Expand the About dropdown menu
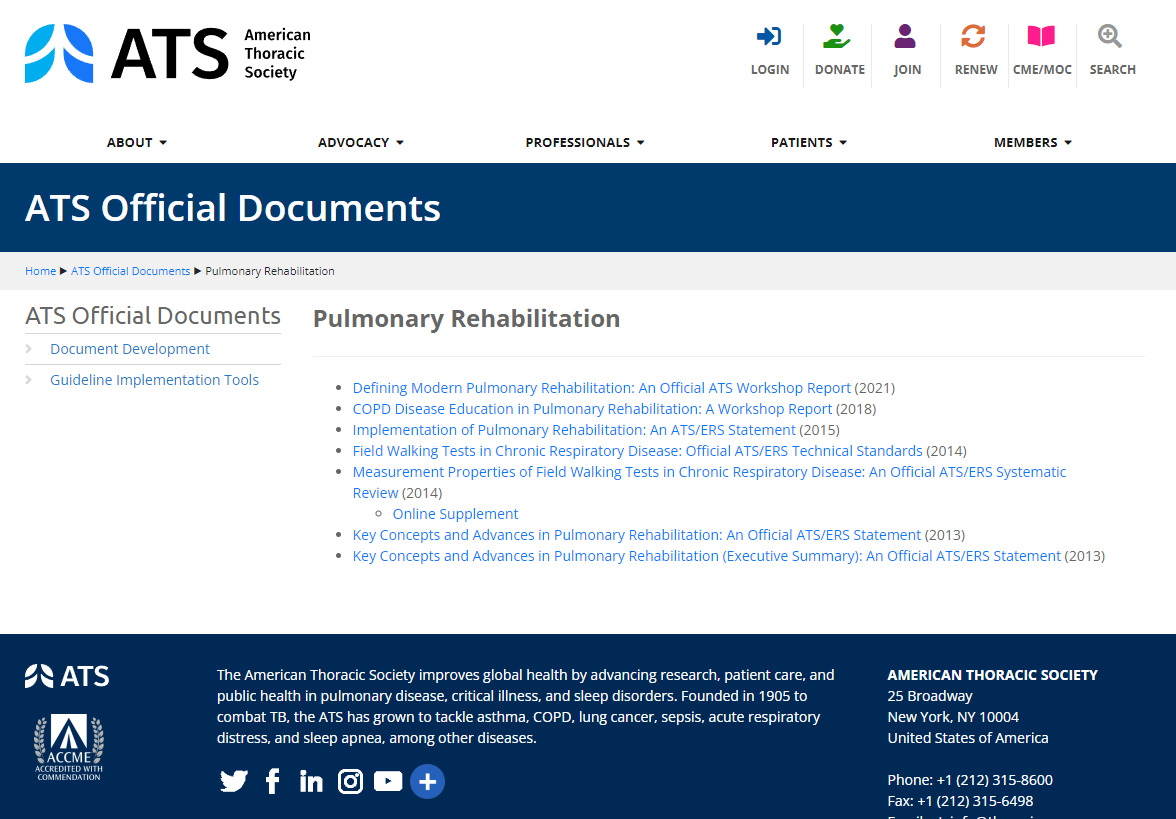 click(x=137, y=143)
